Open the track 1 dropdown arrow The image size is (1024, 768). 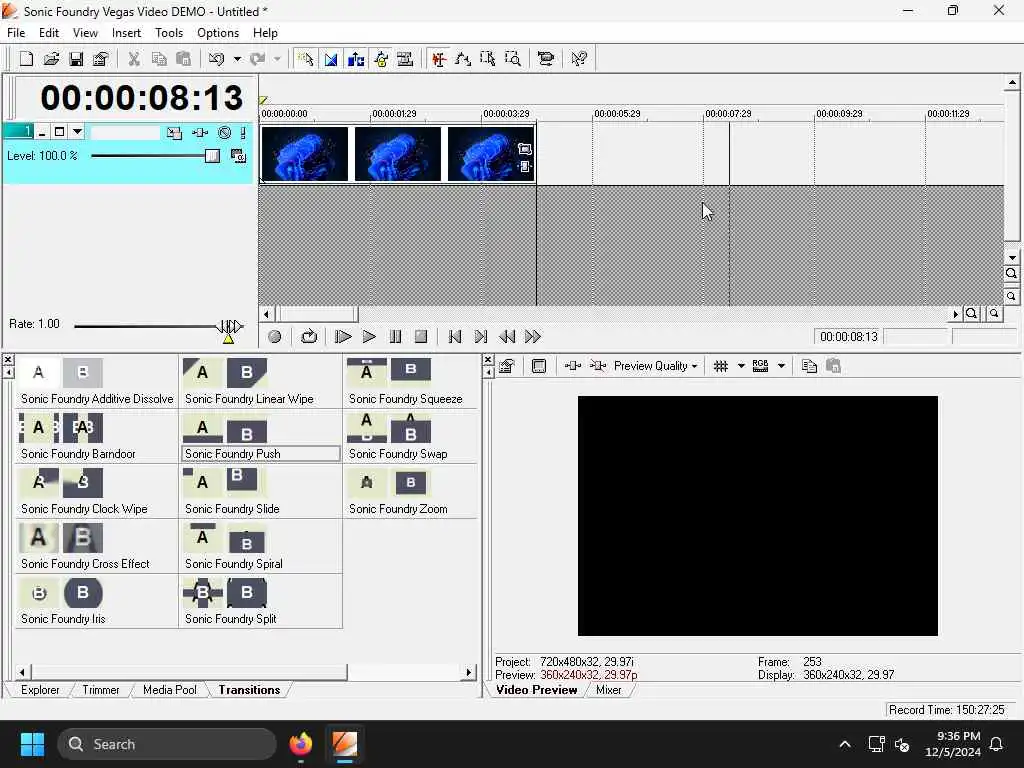(77, 132)
